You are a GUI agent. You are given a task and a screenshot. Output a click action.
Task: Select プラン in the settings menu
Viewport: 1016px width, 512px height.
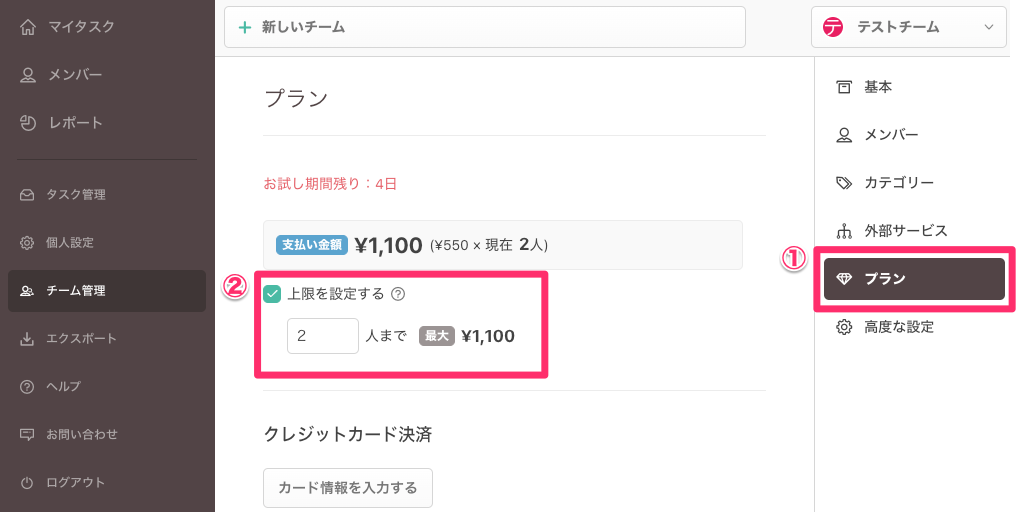tap(913, 279)
